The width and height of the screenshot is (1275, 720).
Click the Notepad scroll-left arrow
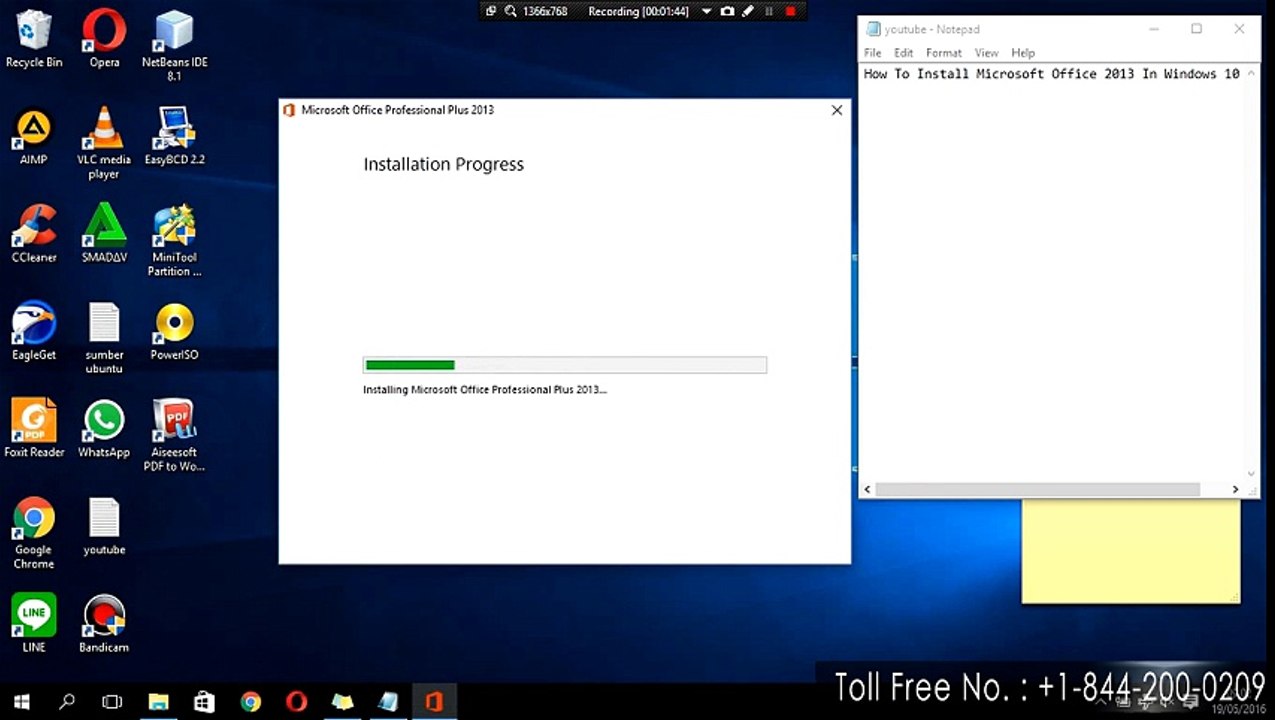pos(867,489)
